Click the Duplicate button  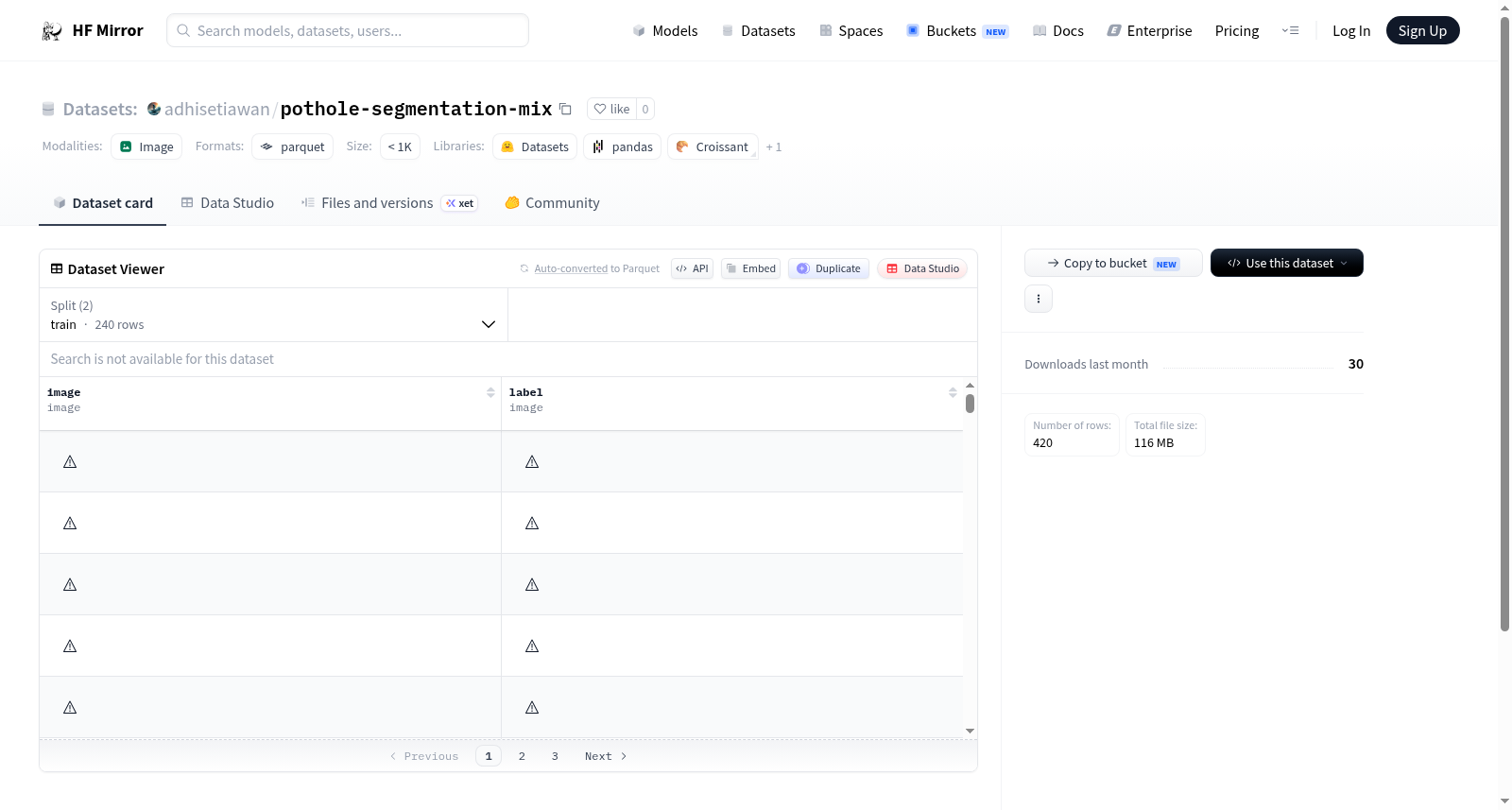point(829,268)
